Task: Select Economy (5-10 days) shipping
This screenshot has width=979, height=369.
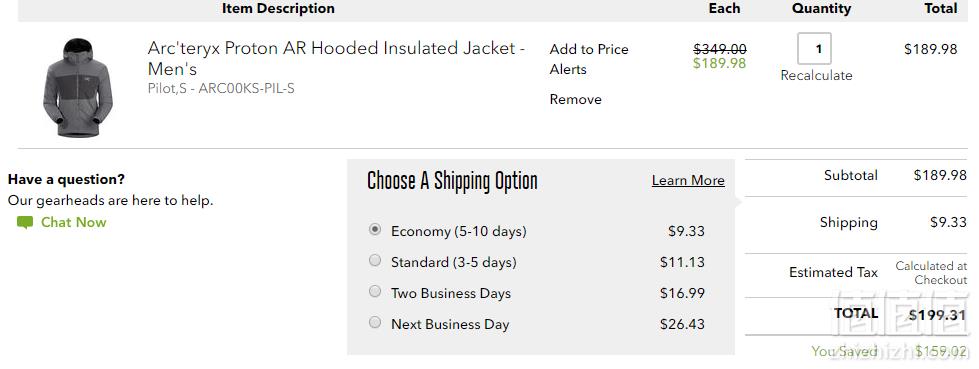Action: (375, 230)
